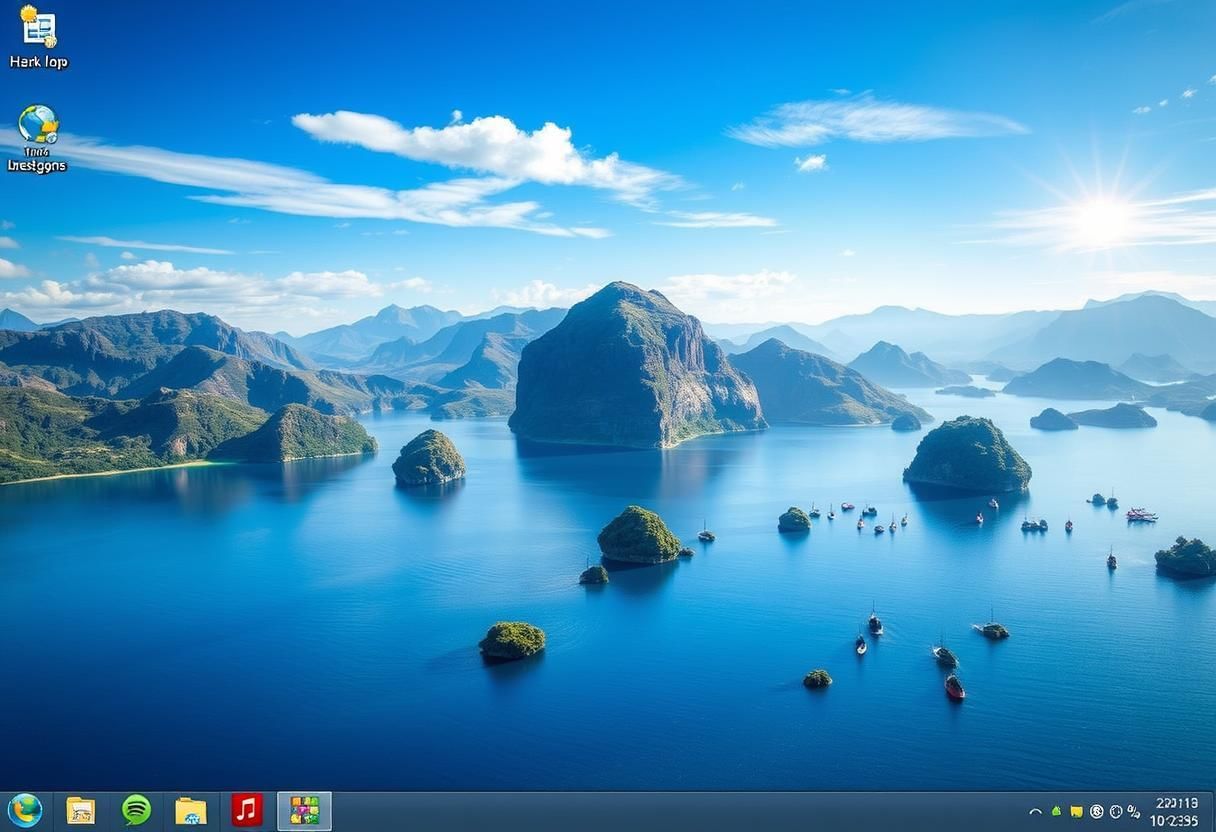Open the globe desktop shortcut below "Hark lop"
Image resolution: width=1216 pixels, height=832 pixels.
(38, 139)
